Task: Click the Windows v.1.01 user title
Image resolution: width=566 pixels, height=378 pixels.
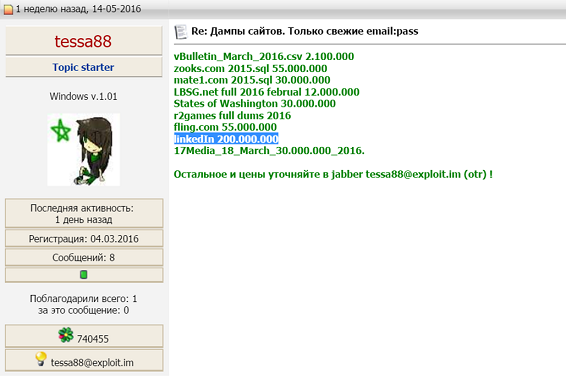Action: click(83, 96)
